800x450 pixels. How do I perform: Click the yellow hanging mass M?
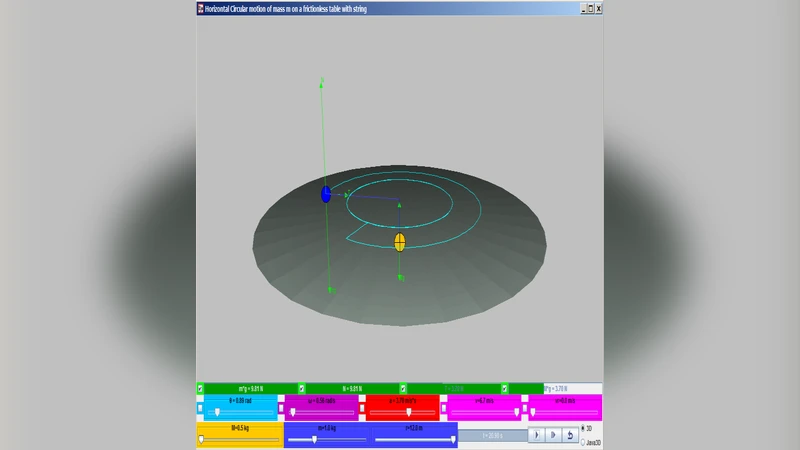pyautogui.click(x=400, y=242)
